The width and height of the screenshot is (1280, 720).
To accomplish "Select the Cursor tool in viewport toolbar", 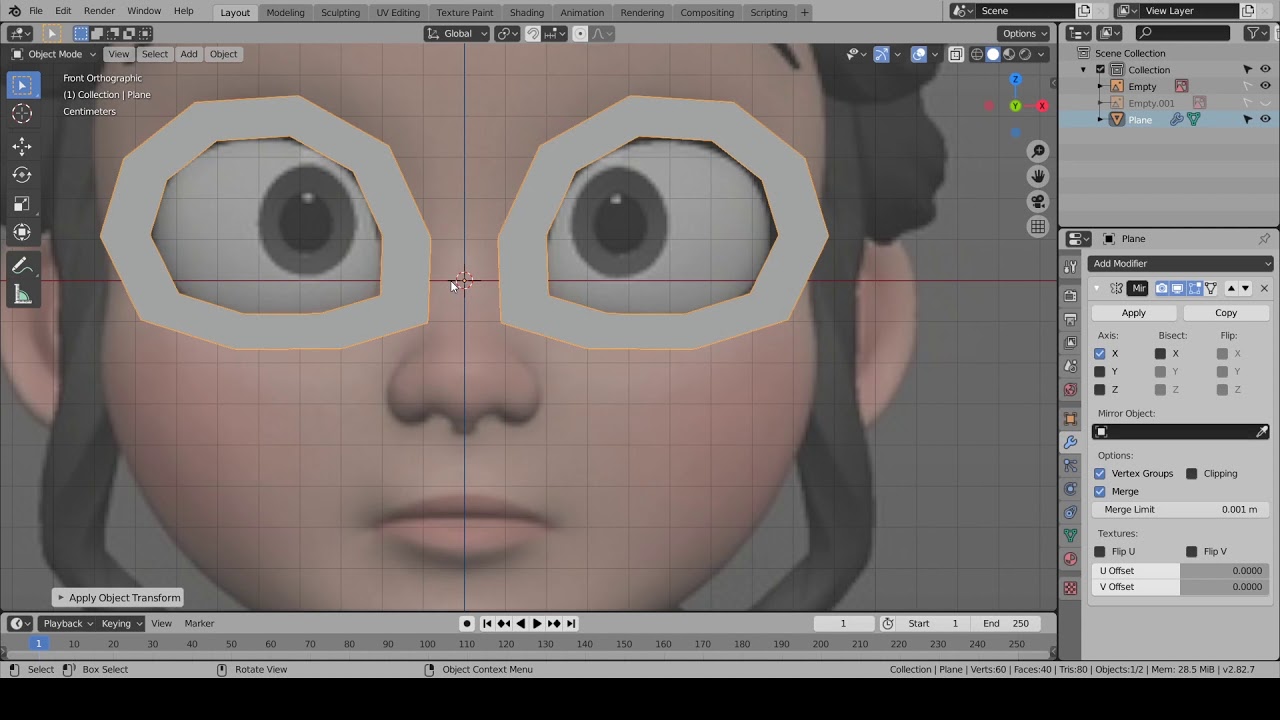I will pos(22,114).
